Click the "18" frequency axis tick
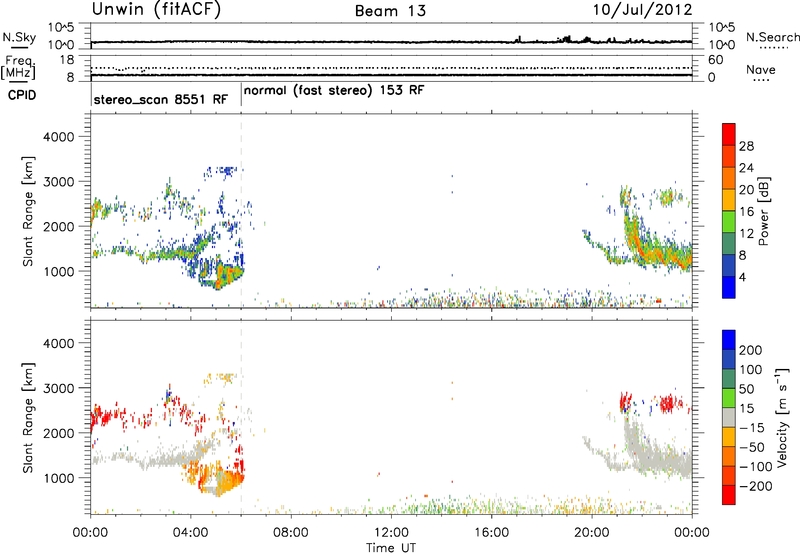 click(66, 60)
